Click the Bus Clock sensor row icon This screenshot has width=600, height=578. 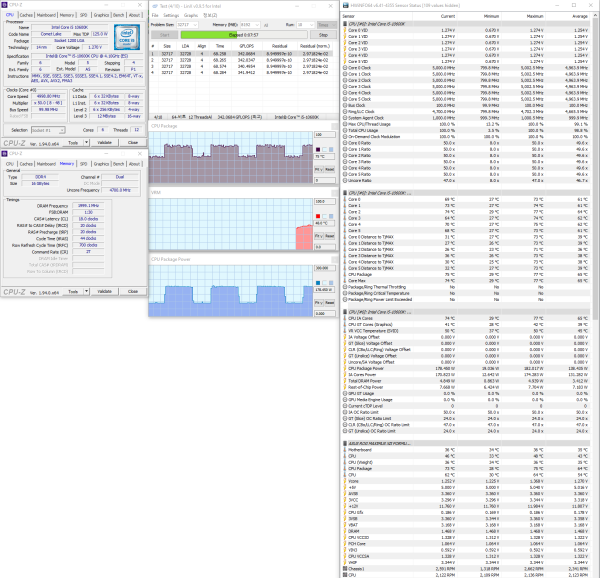[x=344, y=106]
